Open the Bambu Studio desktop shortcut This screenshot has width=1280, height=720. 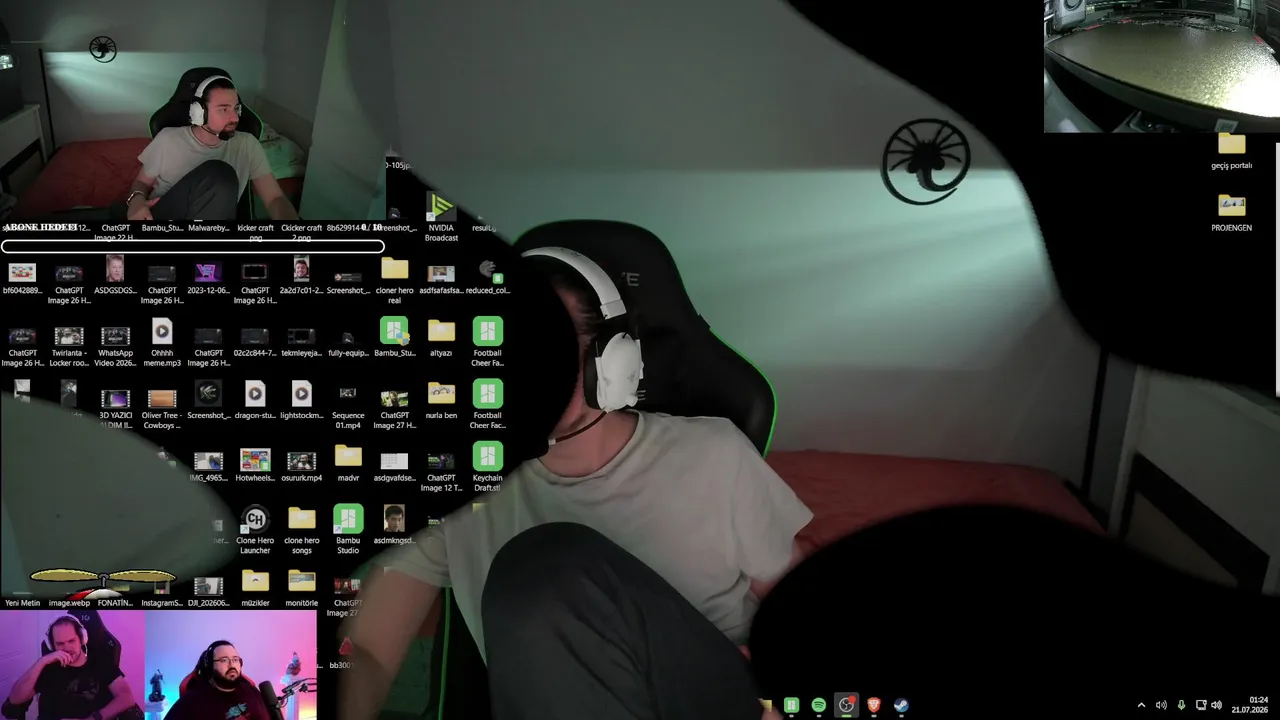pos(348,530)
